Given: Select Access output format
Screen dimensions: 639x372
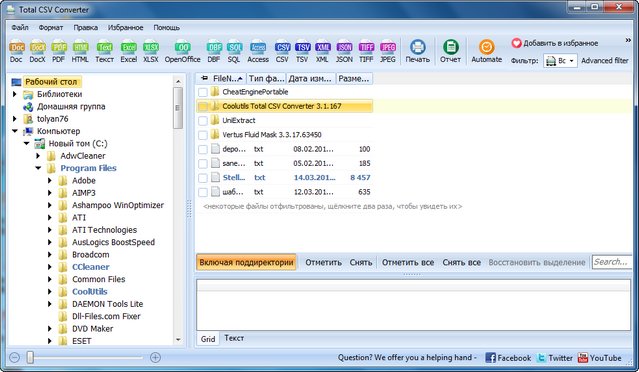Looking at the screenshot, I should tap(258, 52).
